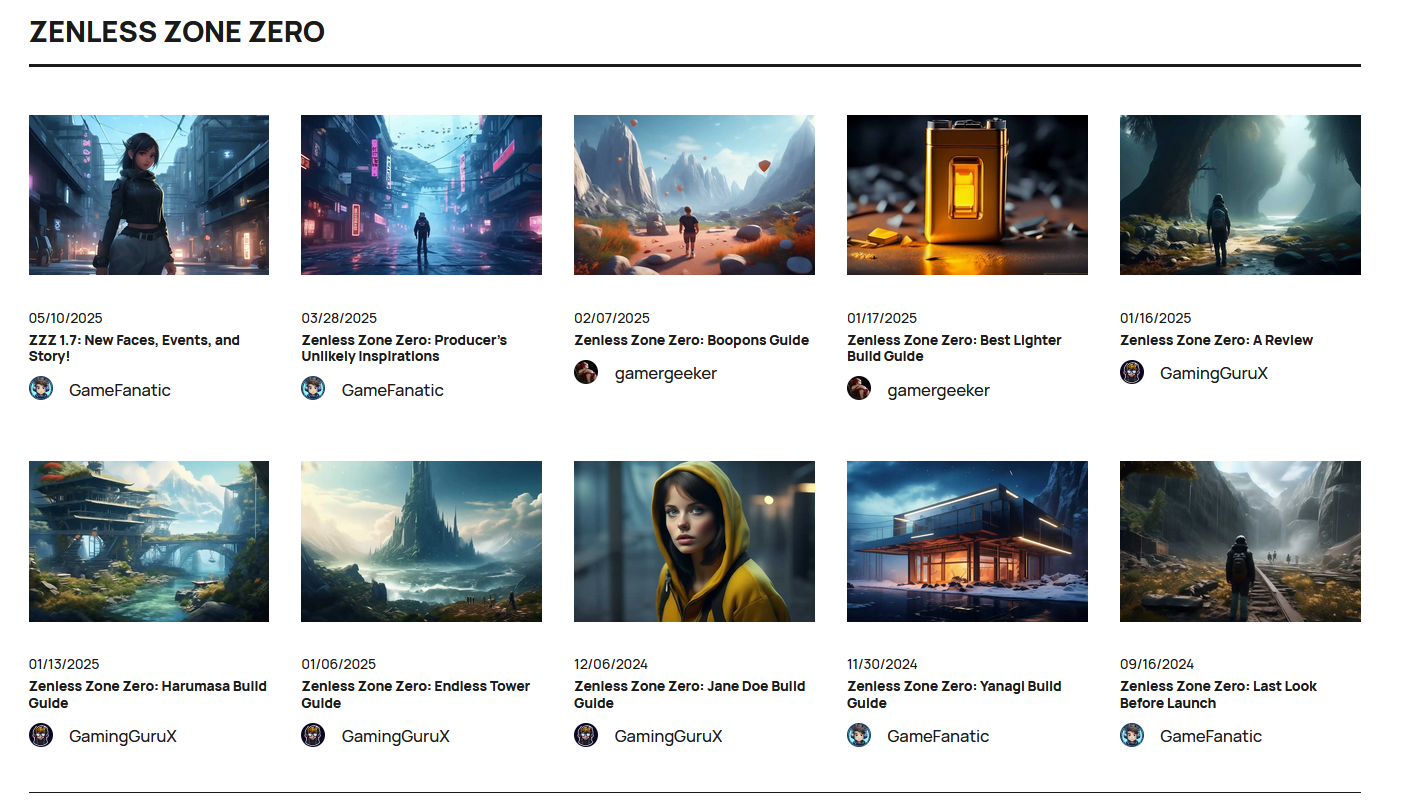The width and height of the screenshot is (1402, 800).
Task: Open 'Jane Doe Build Guide' article title
Action: 689,694
